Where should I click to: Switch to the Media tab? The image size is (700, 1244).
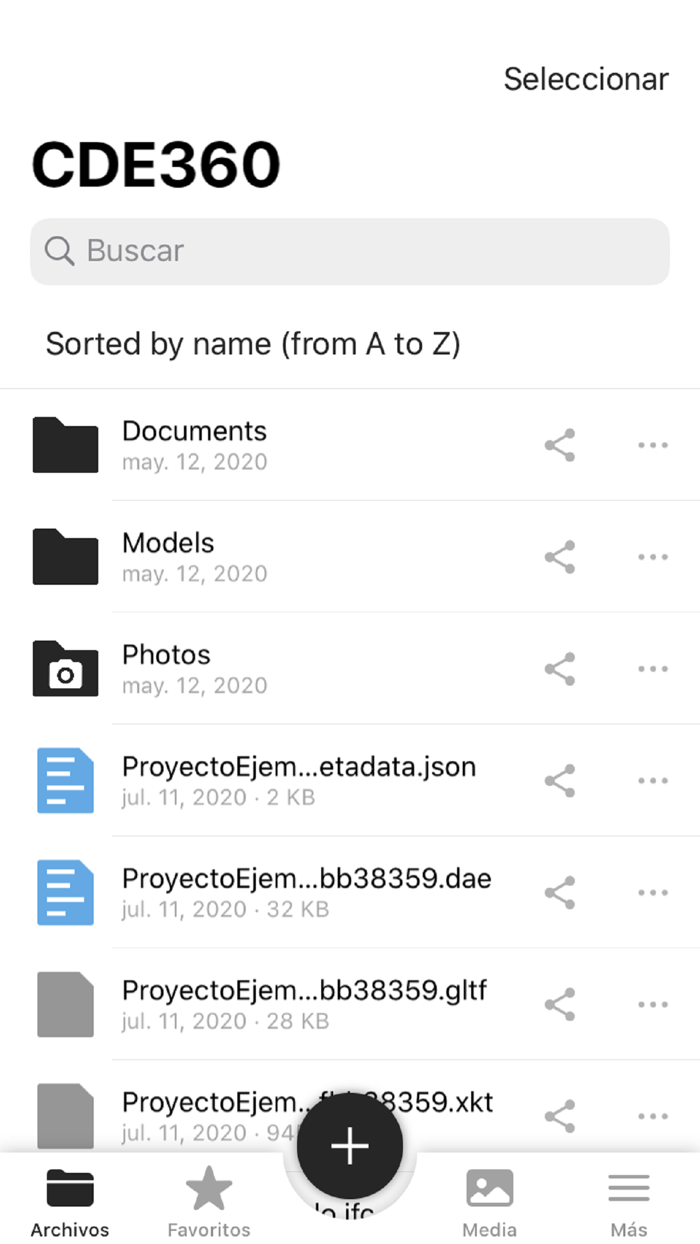pos(489,1202)
